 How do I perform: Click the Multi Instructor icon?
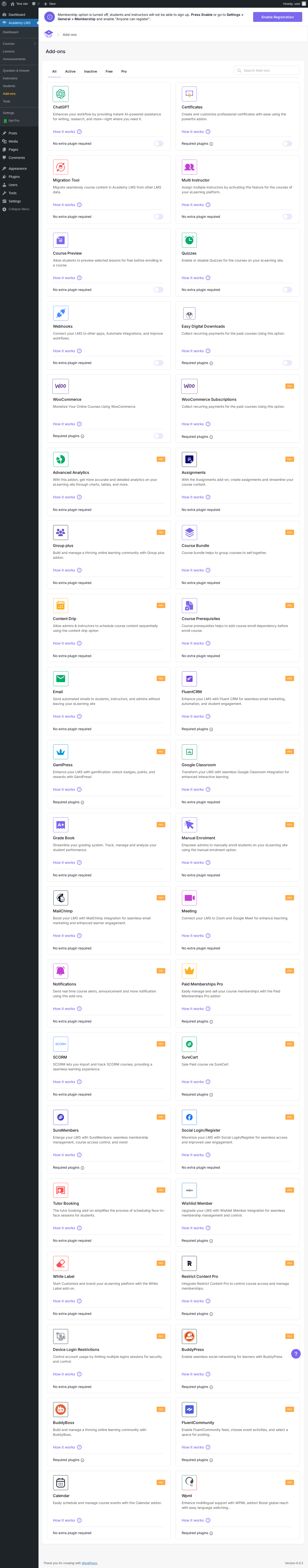click(189, 167)
